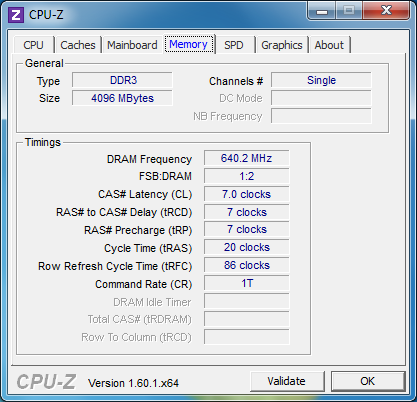Screen dimensions: 417x402
Task: Open the Graphics tab
Action: [282, 45]
